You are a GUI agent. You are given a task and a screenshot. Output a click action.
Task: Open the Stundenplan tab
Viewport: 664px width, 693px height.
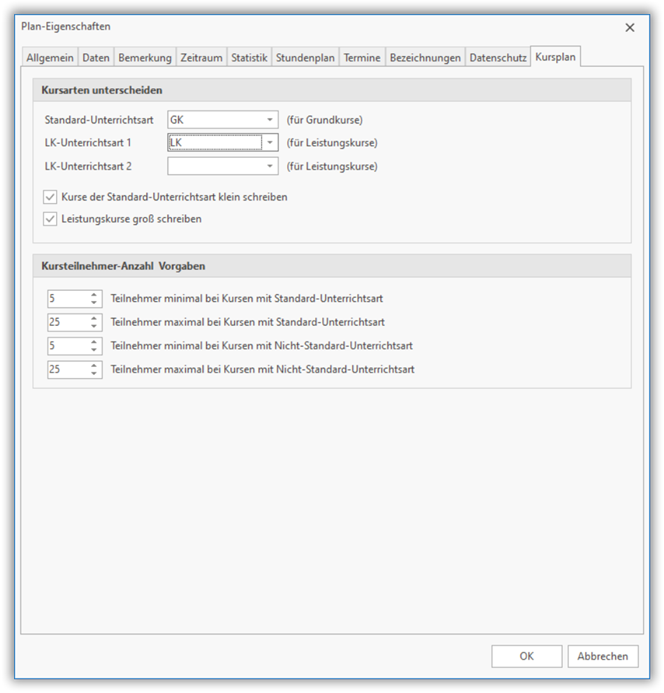(x=306, y=58)
